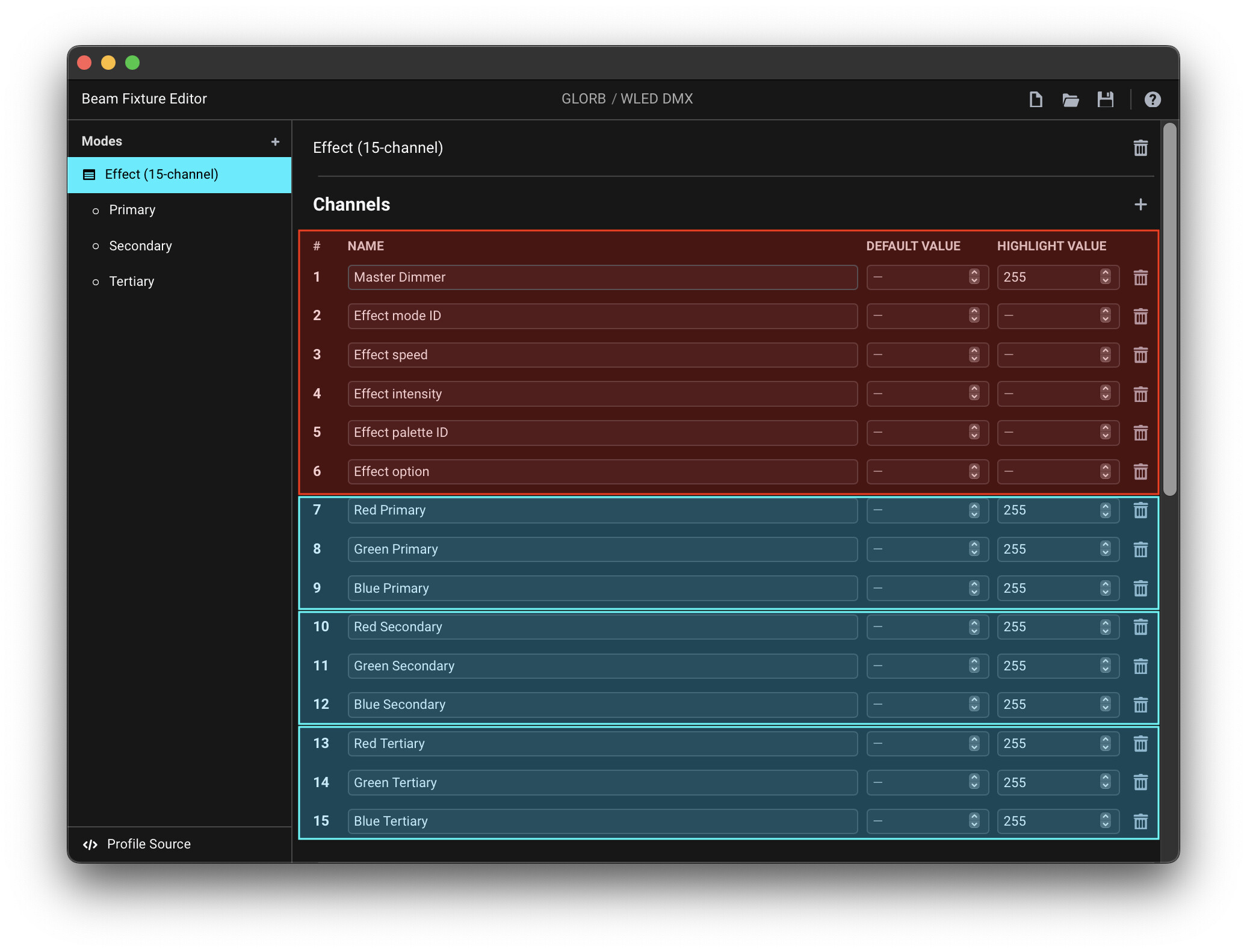Click stepper of Master Dimmer highlight value
This screenshot has height=952, width=1247.
(x=1105, y=277)
